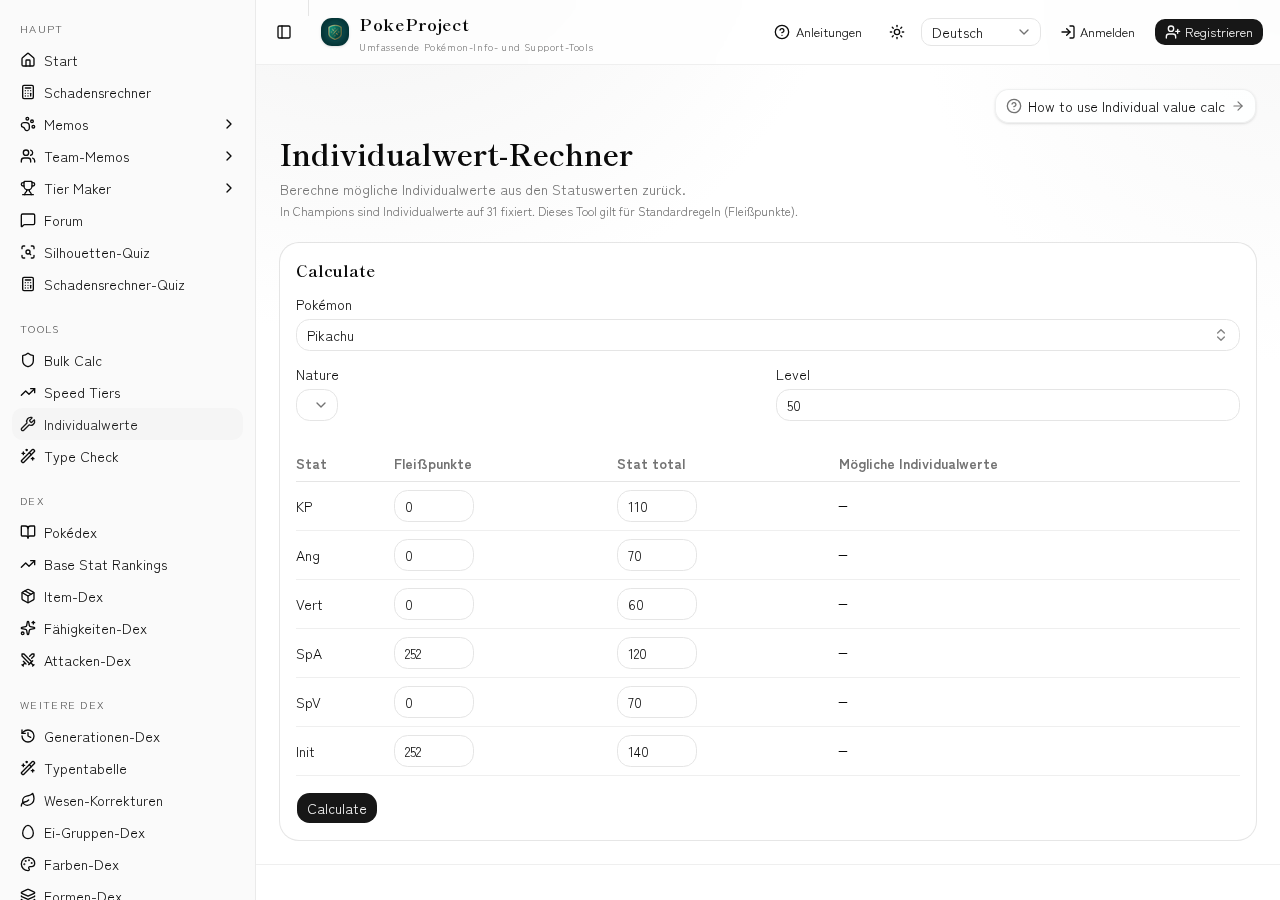
Task: Click the Individualwerte wrench icon
Action: tap(28, 425)
